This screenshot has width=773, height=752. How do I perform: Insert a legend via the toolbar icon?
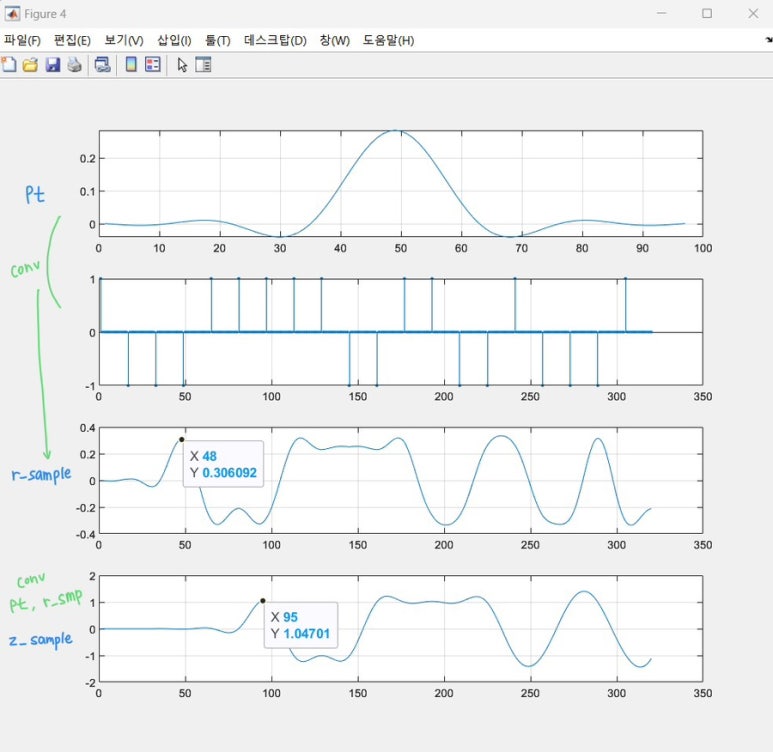click(153, 65)
